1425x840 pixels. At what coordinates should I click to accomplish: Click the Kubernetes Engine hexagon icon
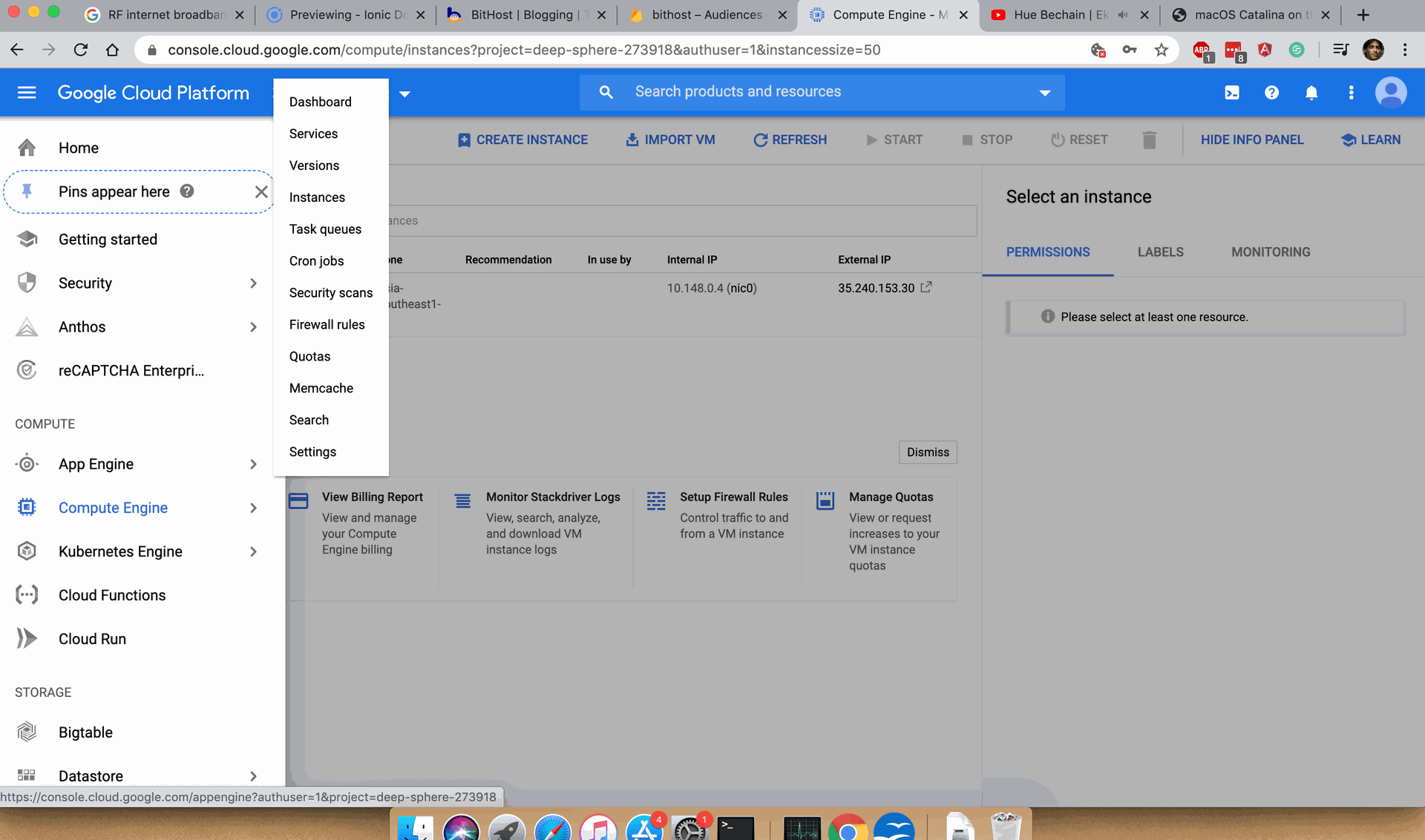[x=27, y=551]
